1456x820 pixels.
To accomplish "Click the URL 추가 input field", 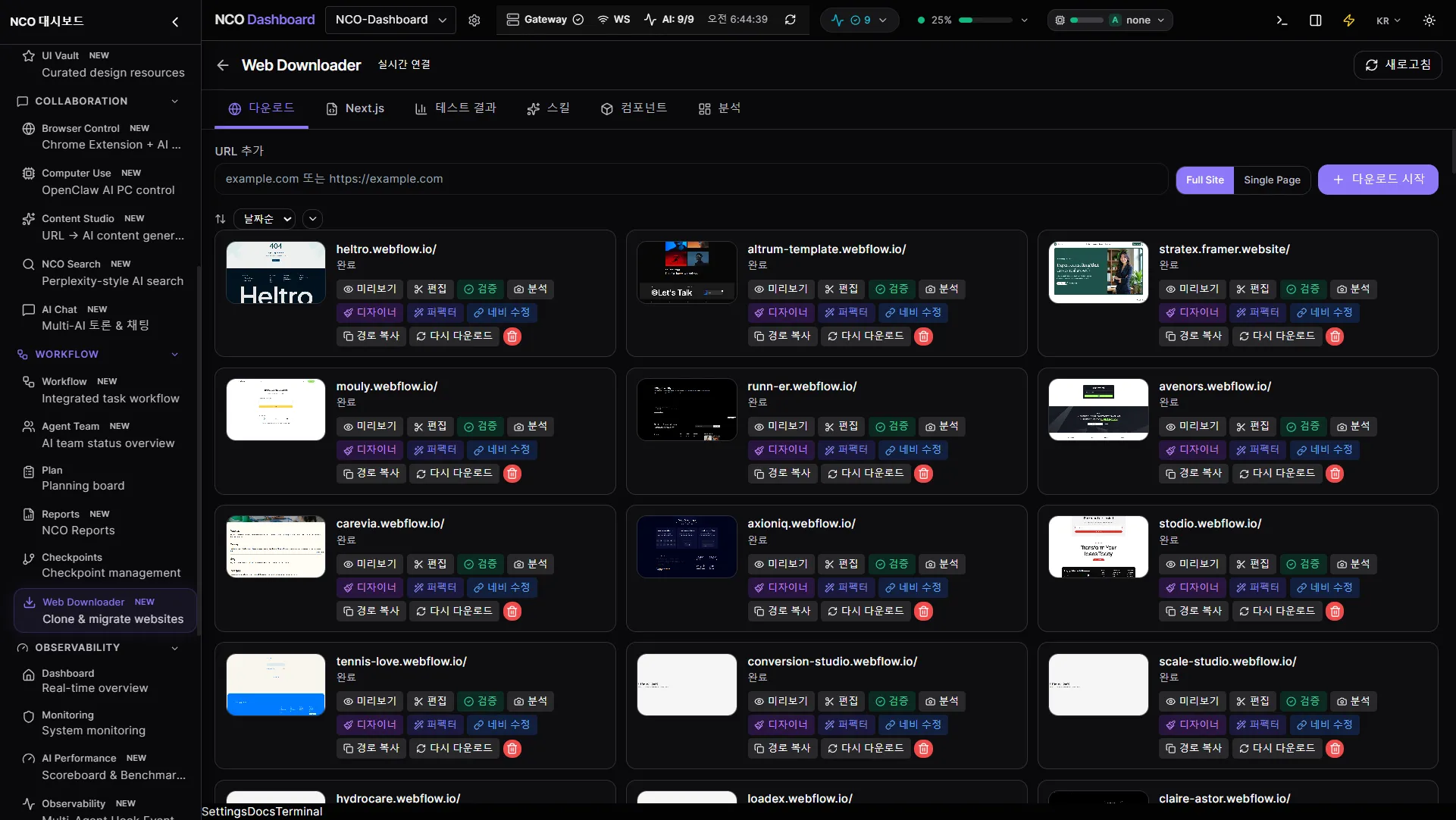I will pyautogui.click(x=691, y=180).
